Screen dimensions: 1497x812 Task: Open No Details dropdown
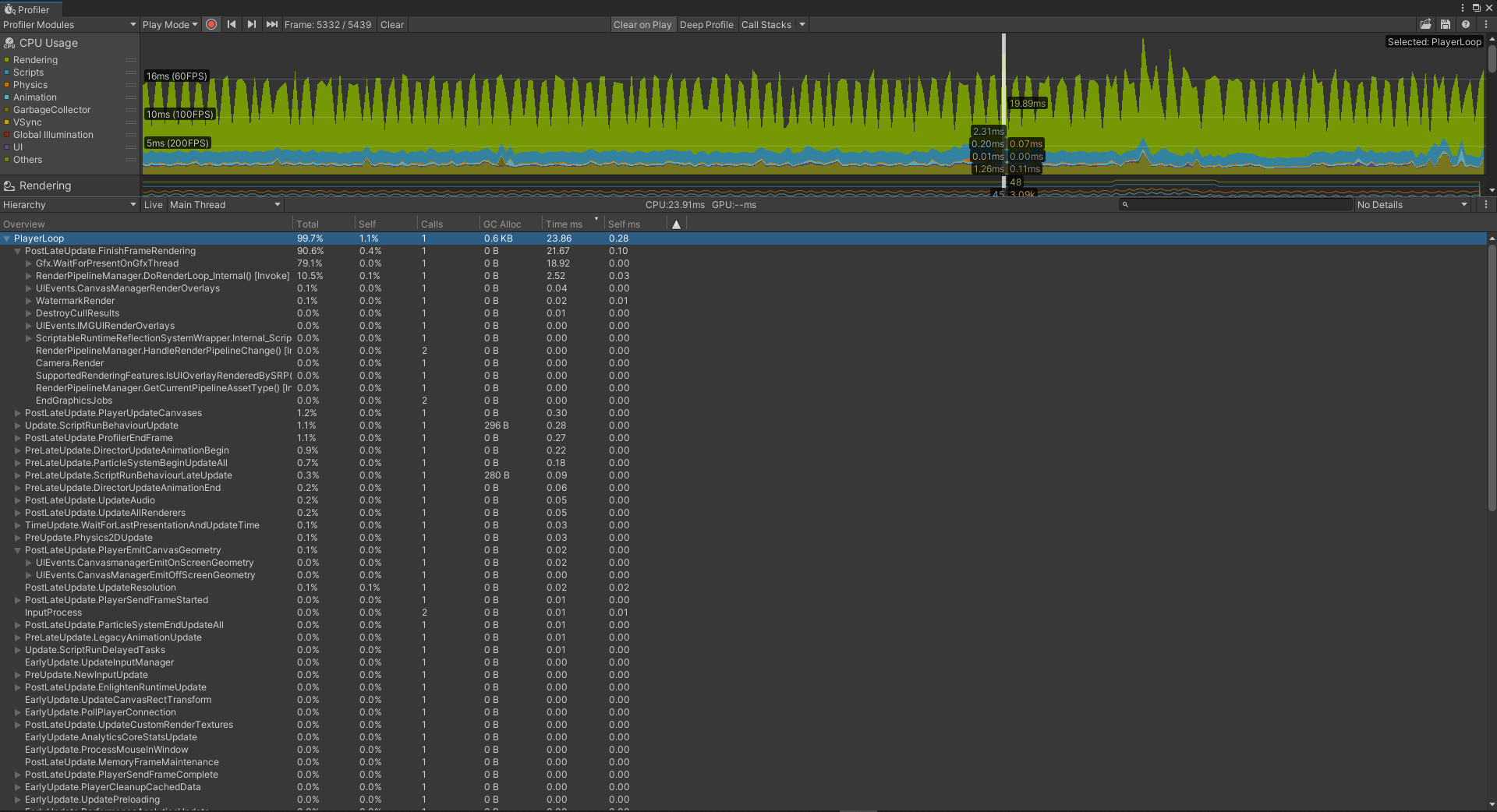coord(1413,204)
